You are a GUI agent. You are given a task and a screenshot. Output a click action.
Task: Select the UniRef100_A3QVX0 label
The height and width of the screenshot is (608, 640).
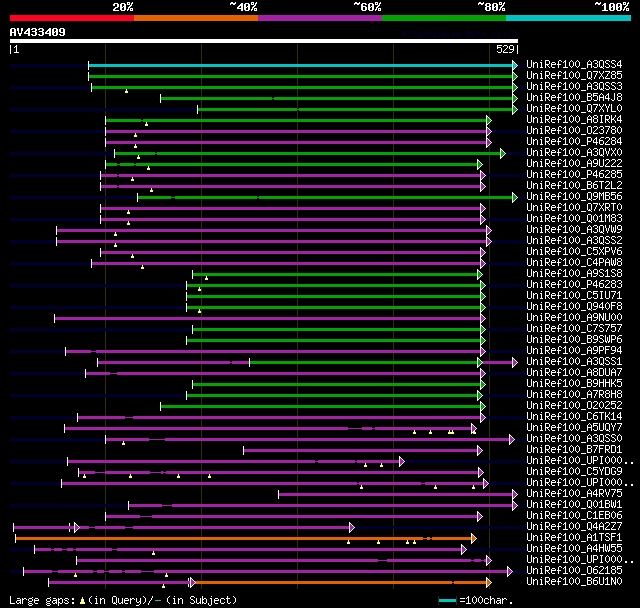click(574, 153)
